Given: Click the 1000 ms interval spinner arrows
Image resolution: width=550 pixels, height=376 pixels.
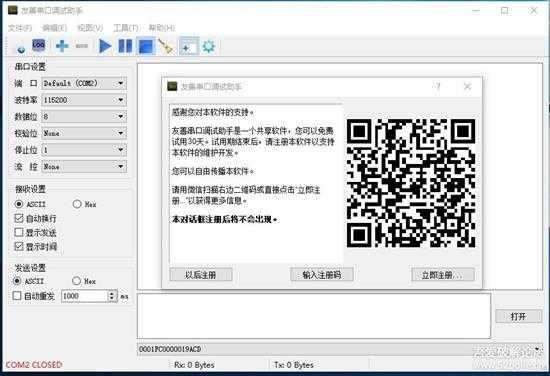Looking at the screenshot, I should 112,296.
